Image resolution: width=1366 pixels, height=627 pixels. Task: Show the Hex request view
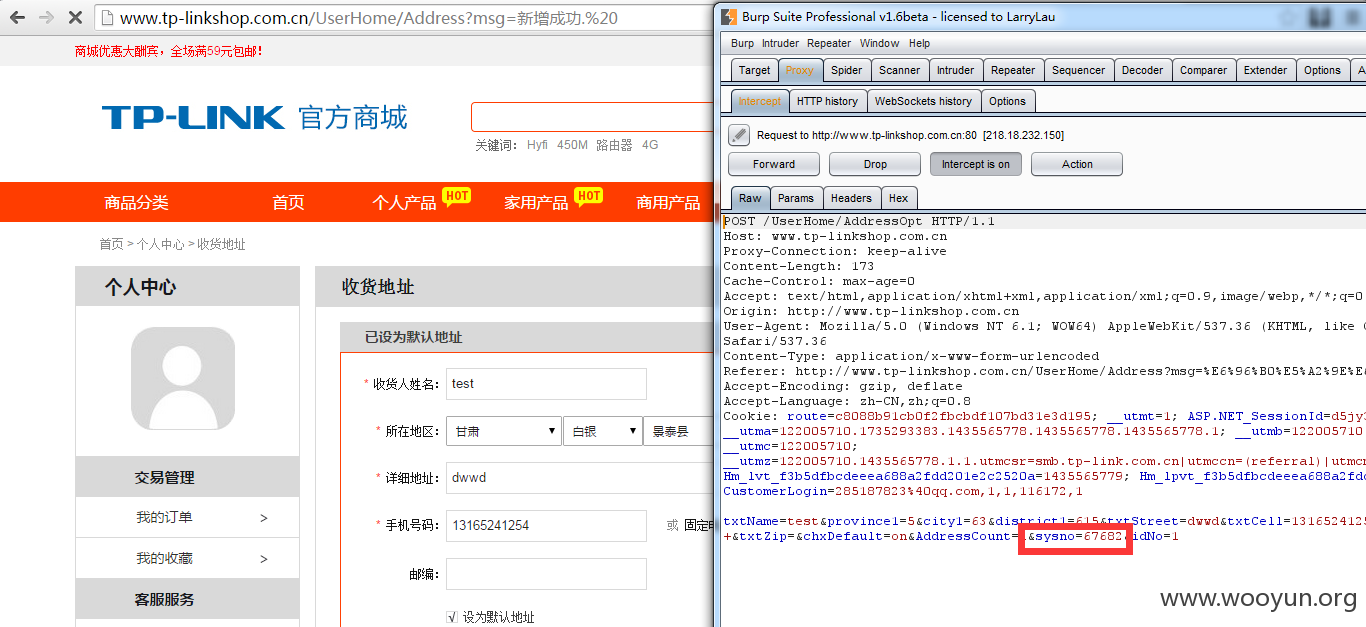click(899, 198)
